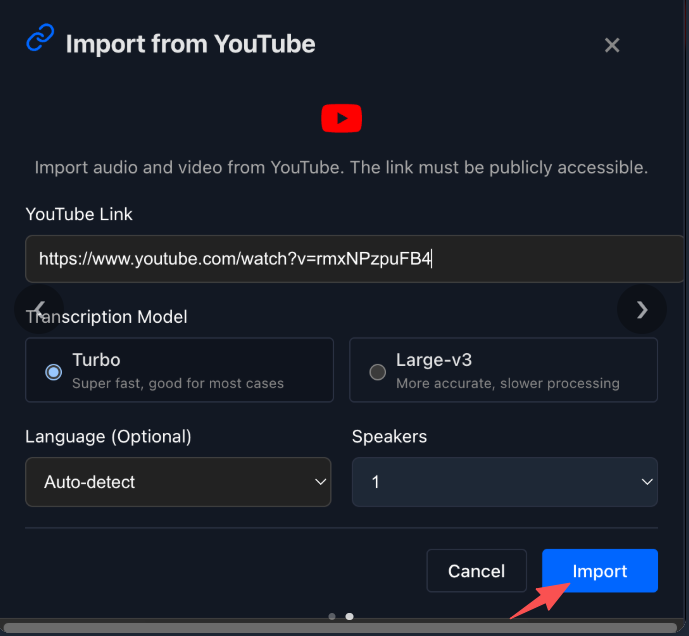
Task: Click the 'Import from YouTube' title text
Action: pos(190,44)
